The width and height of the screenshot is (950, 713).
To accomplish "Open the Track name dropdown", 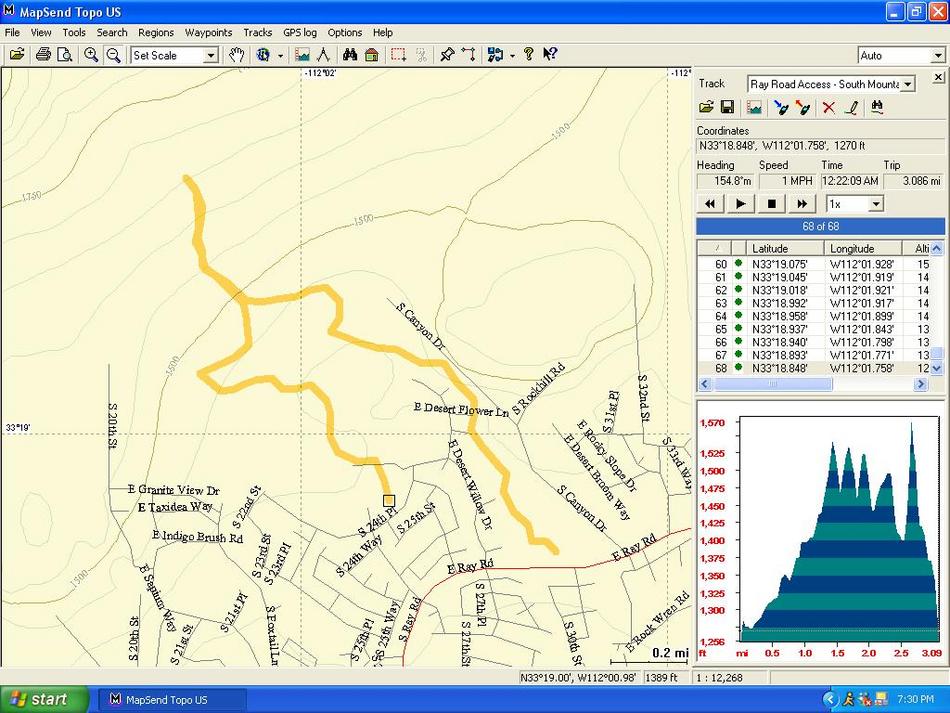I will 908,84.
